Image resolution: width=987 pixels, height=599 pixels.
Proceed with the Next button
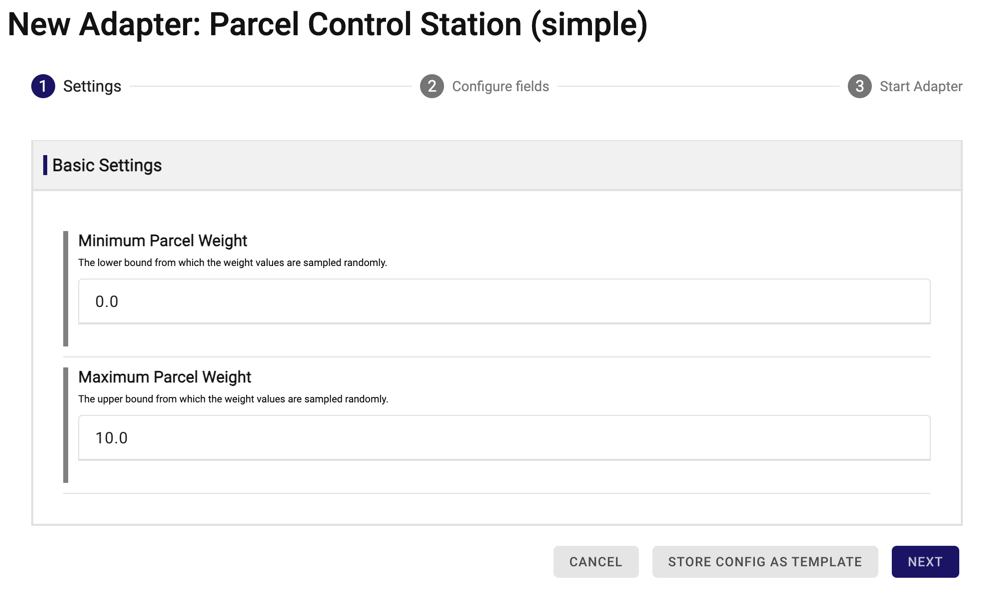925,562
